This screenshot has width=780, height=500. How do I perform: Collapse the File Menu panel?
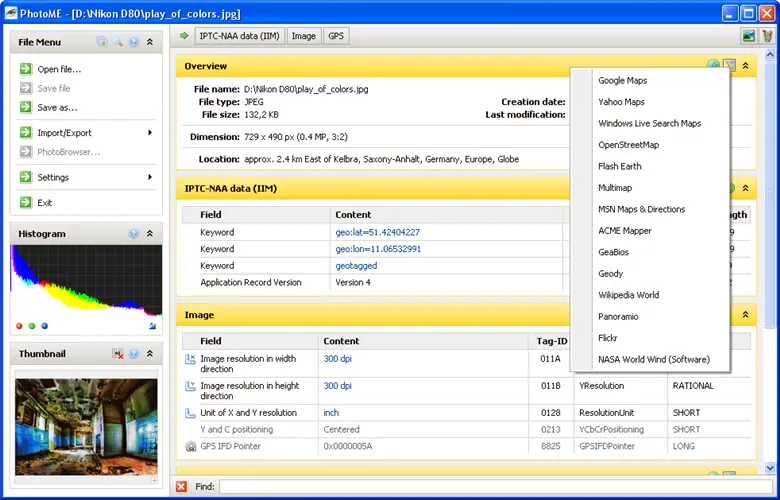pos(150,42)
